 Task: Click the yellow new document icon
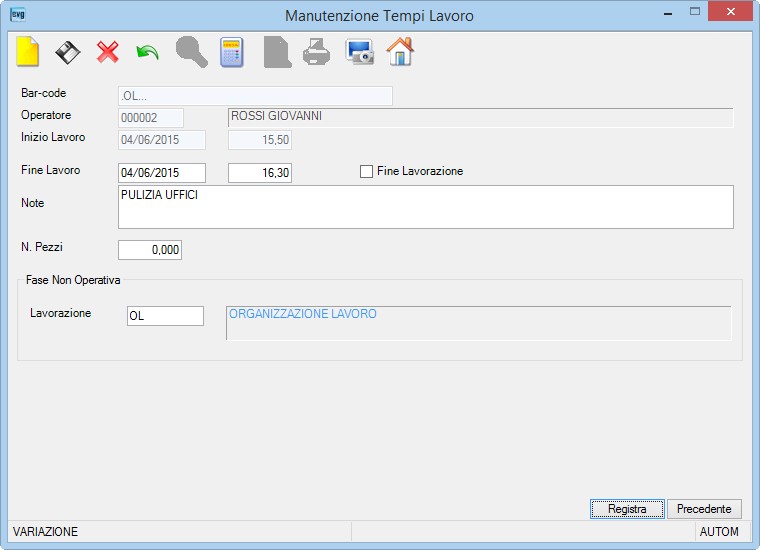[x=28, y=51]
